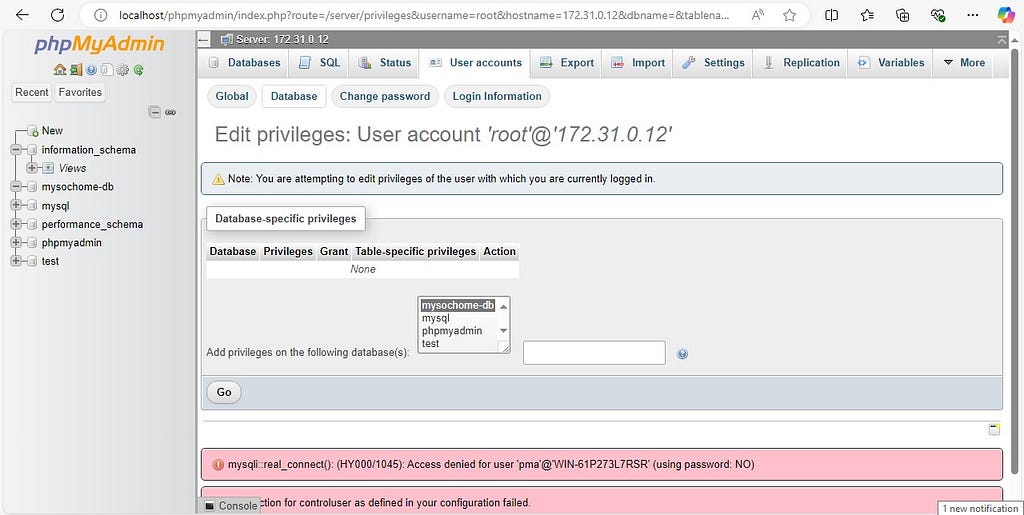
Task: Expand the performance_schema tree node
Action: point(16,225)
